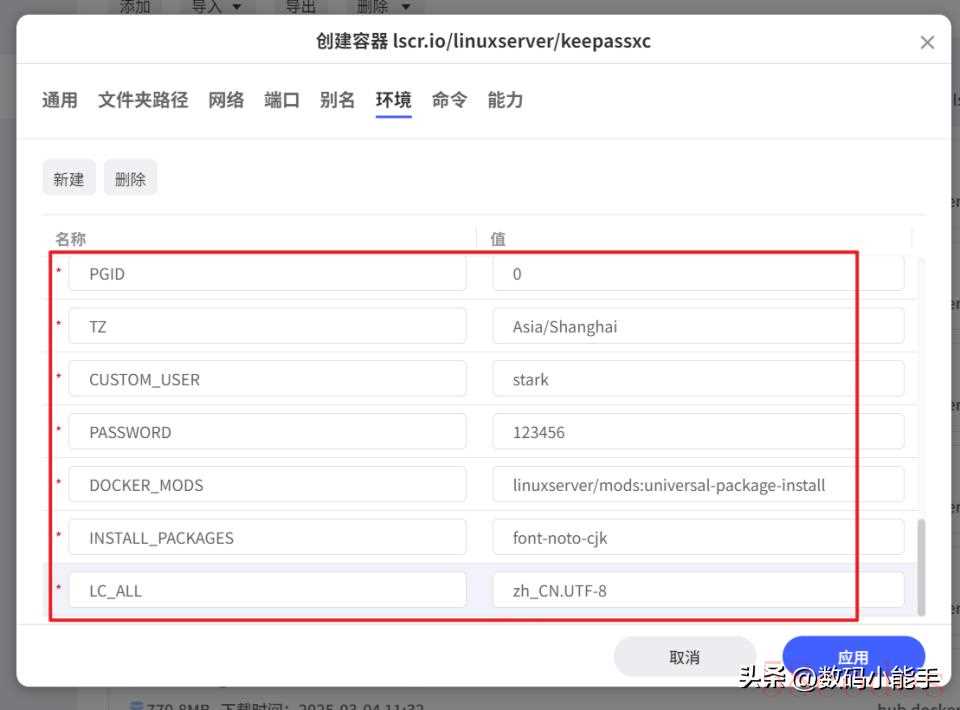Click 应用 to apply settings
The image size is (960, 710).
pyautogui.click(x=853, y=657)
